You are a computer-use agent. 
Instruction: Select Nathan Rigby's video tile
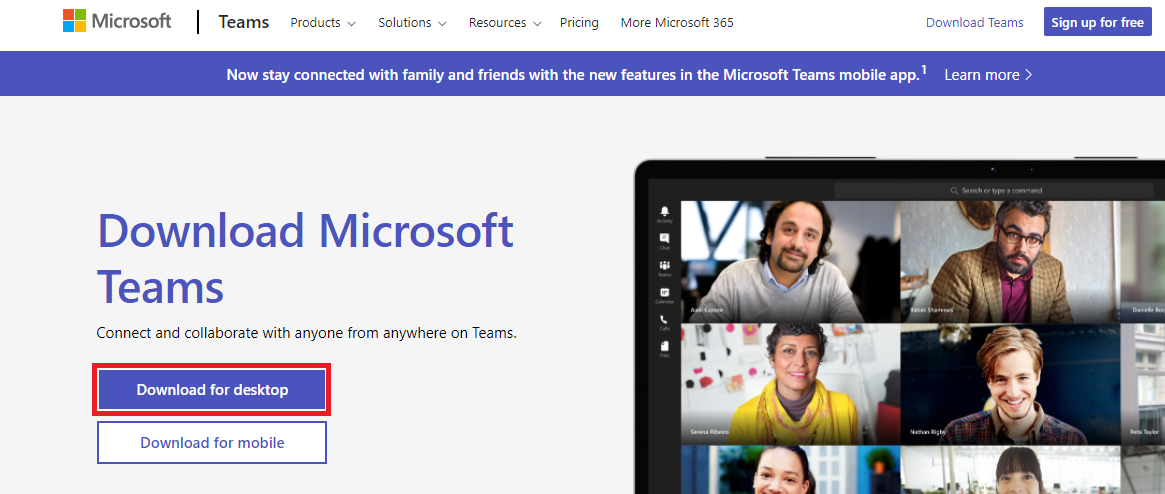tap(1010, 383)
